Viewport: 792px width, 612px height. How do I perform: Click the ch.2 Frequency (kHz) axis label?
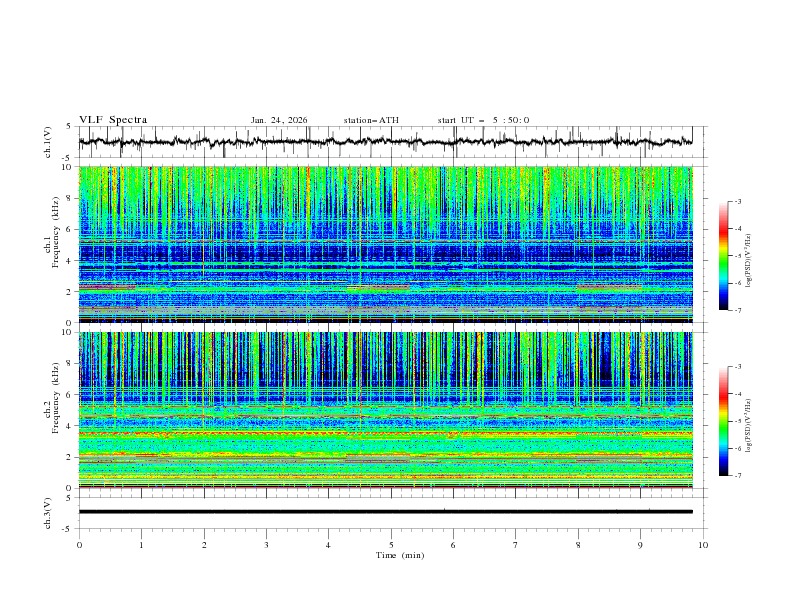tap(52, 398)
